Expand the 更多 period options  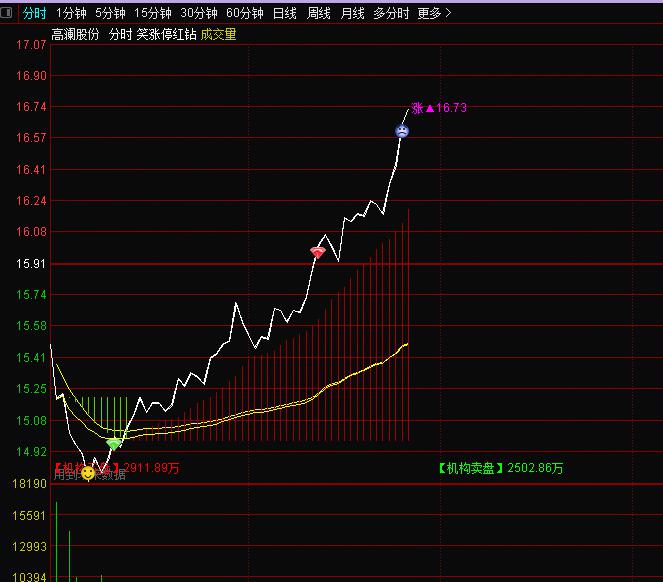(434, 14)
